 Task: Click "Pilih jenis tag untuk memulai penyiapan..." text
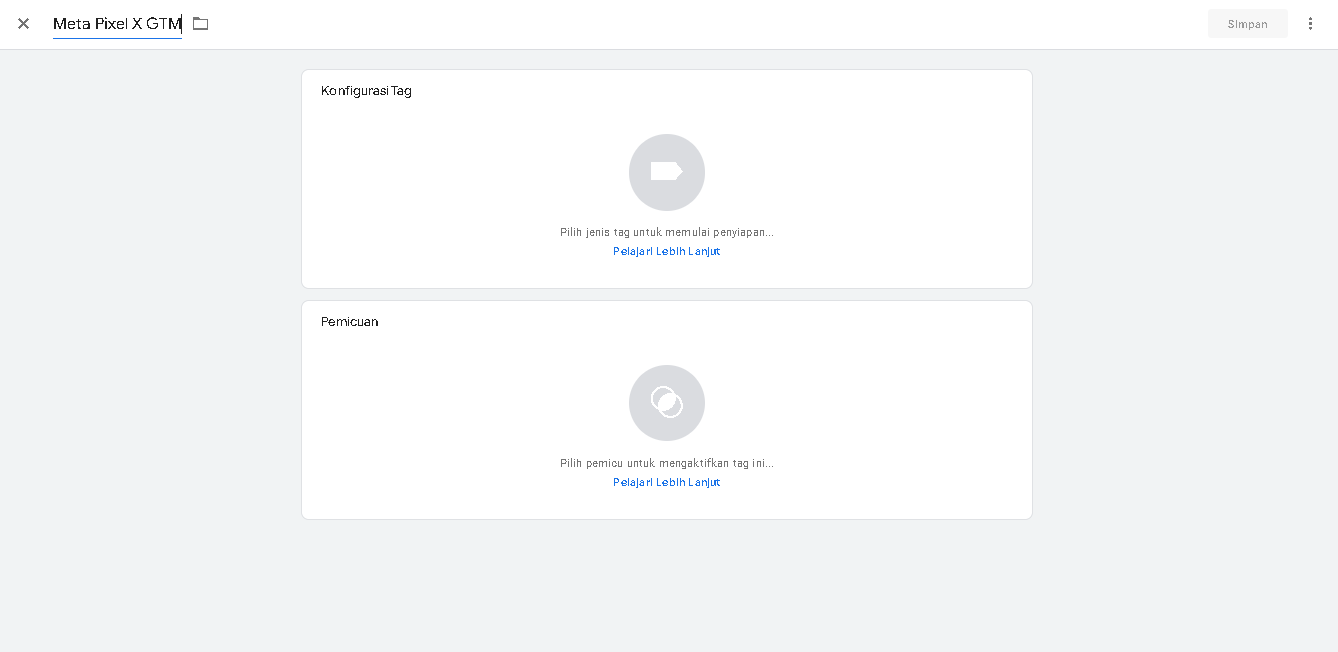[667, 232]
